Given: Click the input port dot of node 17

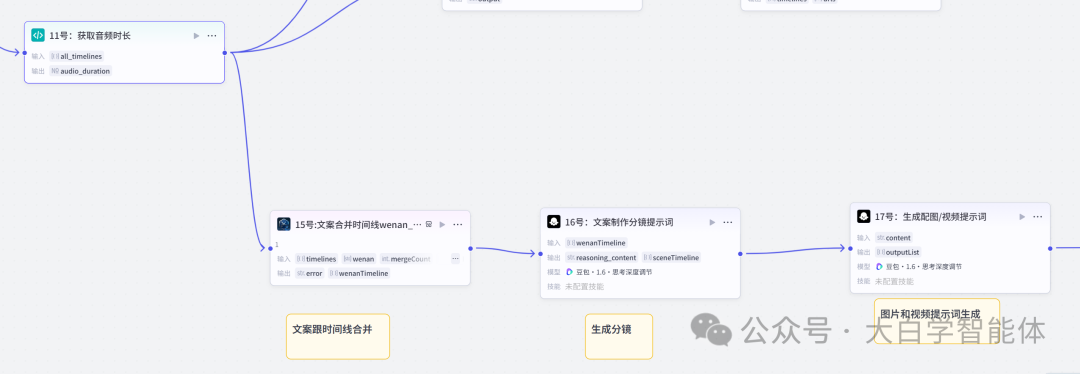Looking at the screenshot, I should [851, 248].
